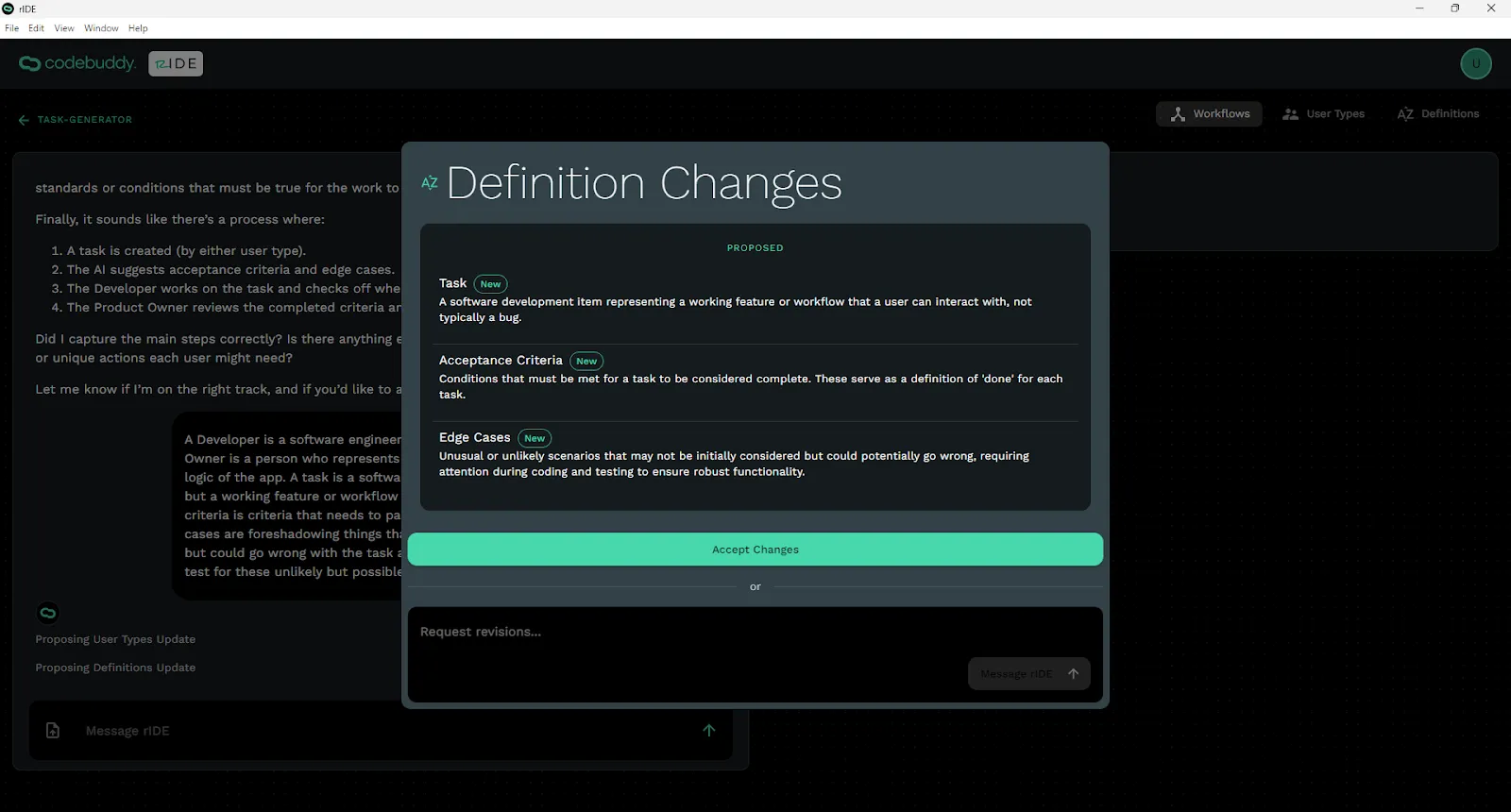Image resolution: width=1511 pixels, height=812 pixels.
Task: Click the Acceptance Criteria description text
Action: tap(751, 386)
